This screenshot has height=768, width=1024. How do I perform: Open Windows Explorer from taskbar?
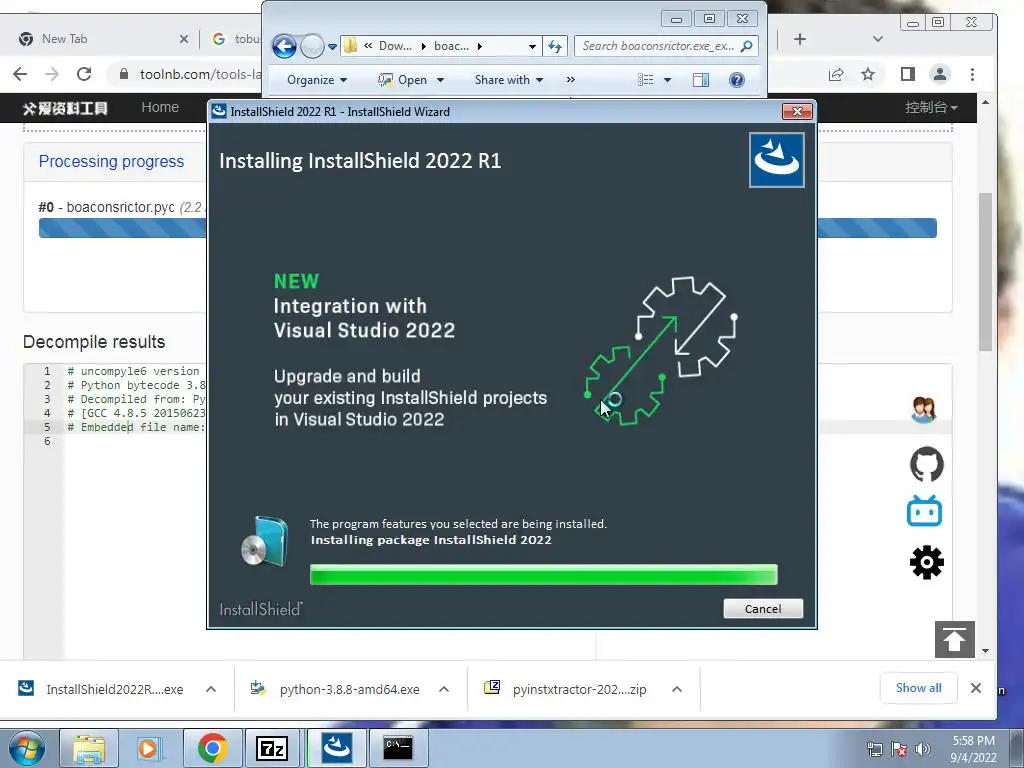point(89,748)
